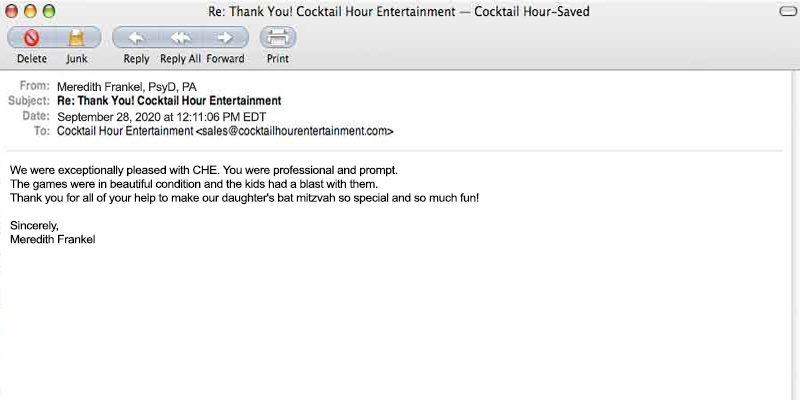800x400 pixels.
Task: Select sender name Meredith Frankel, PsyD, PA
Action: click(126, 87)
